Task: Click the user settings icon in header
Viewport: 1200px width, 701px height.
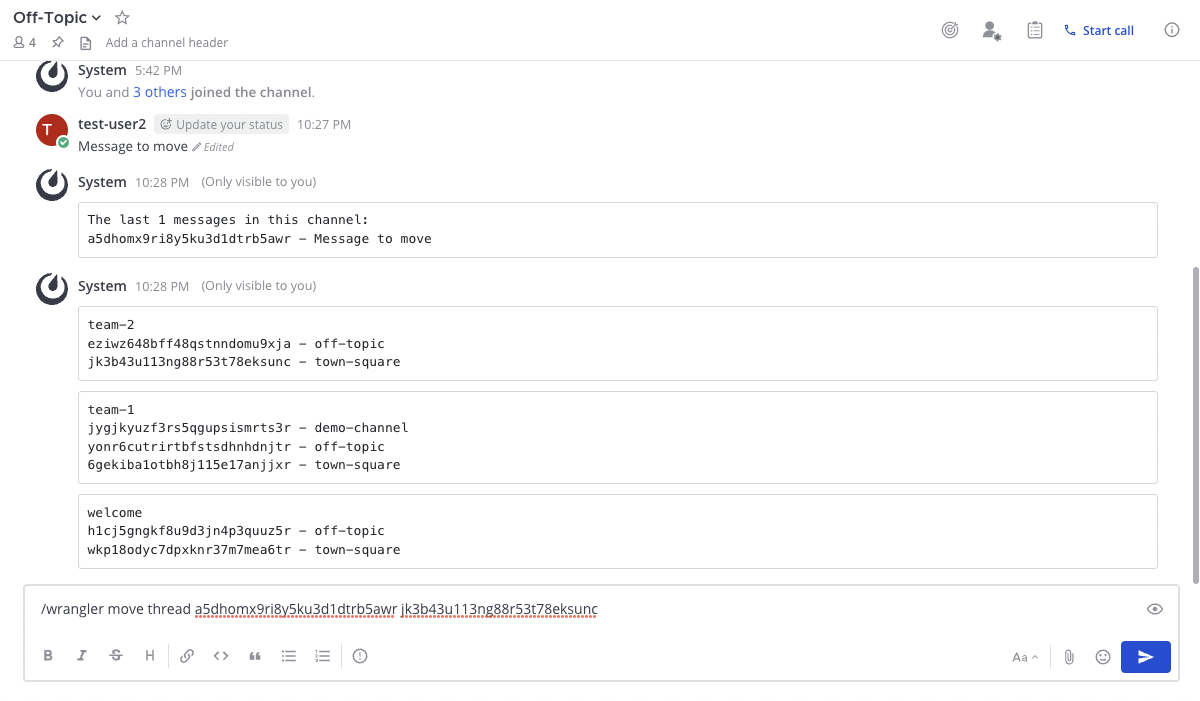Action: tap(991, 31)
